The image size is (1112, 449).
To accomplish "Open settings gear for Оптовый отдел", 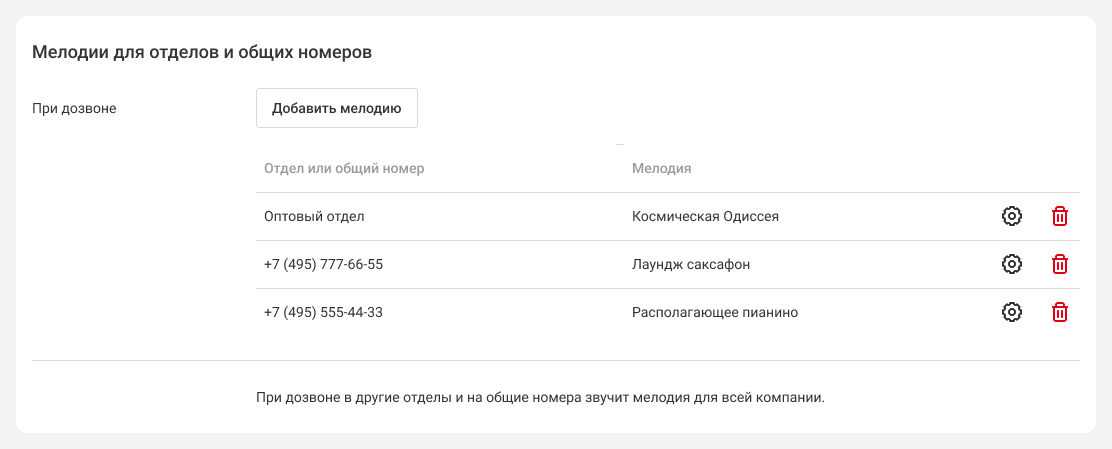I will click(1011, 216).
